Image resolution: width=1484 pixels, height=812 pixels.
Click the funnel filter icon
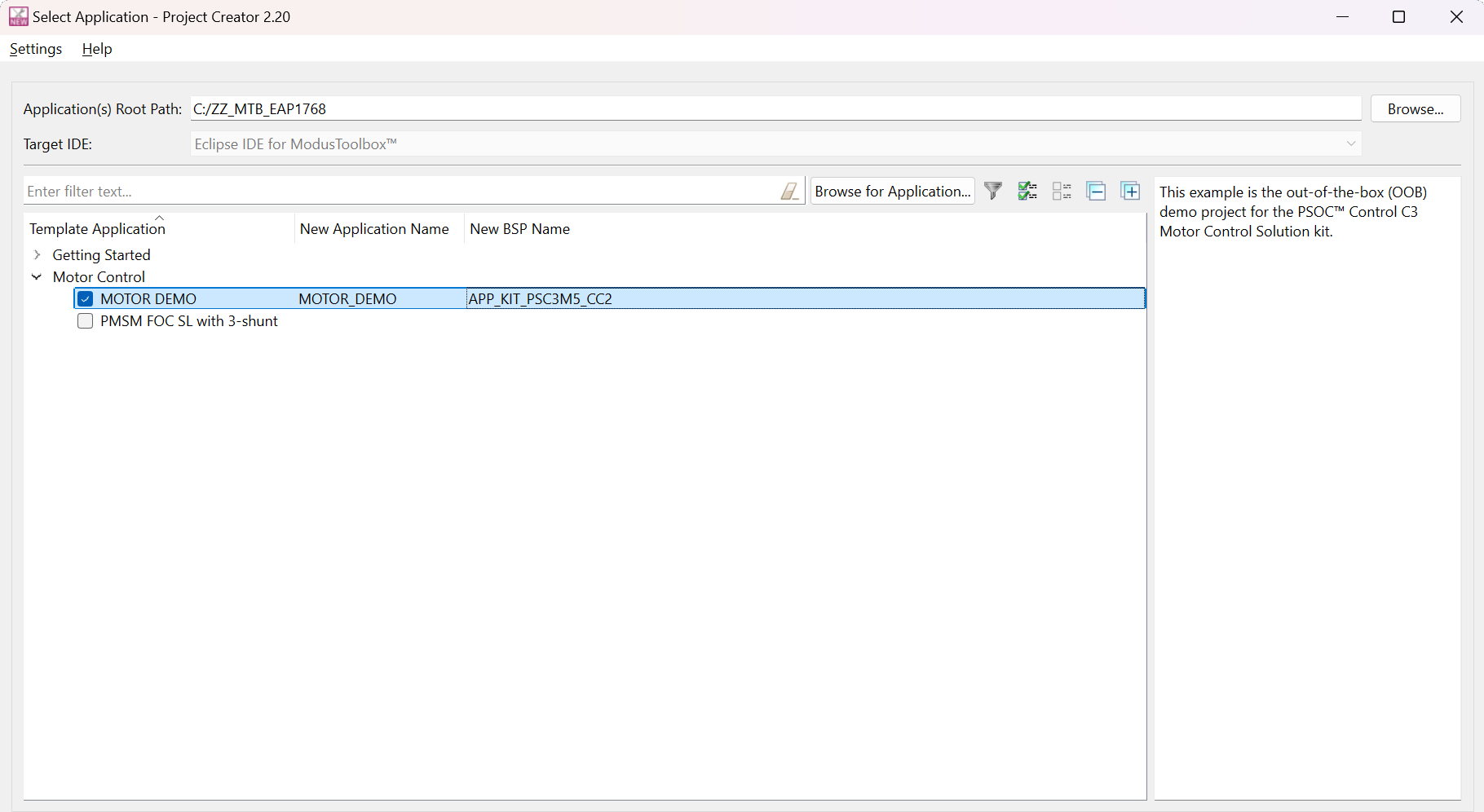pos(993,191)
